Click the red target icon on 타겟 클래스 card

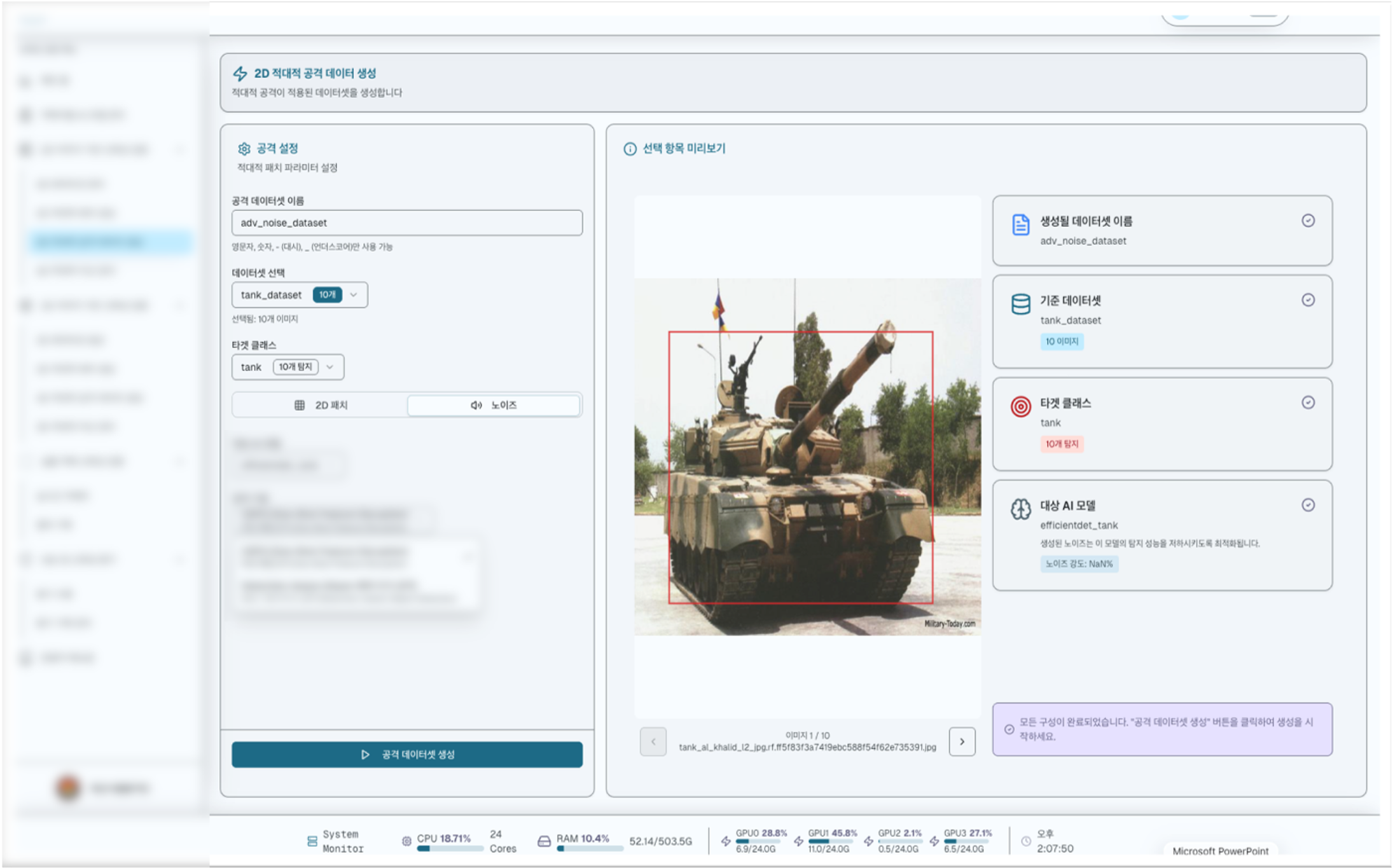(x=1020, y=406)
